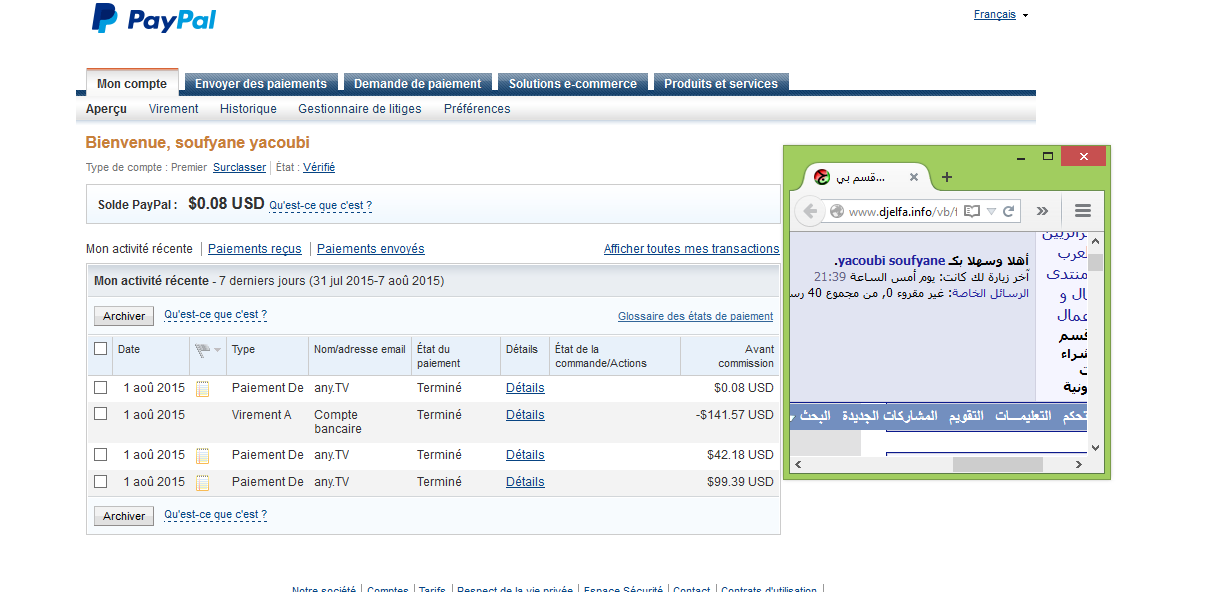The width and height of the screenshot is (1217, 592).
Task: Open note icon for $42.18 USD payment
Action: [203, 455]
